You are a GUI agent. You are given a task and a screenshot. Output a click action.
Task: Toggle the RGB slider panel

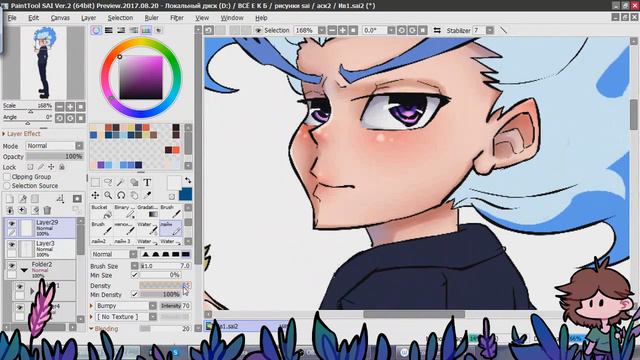pos(109,30)
